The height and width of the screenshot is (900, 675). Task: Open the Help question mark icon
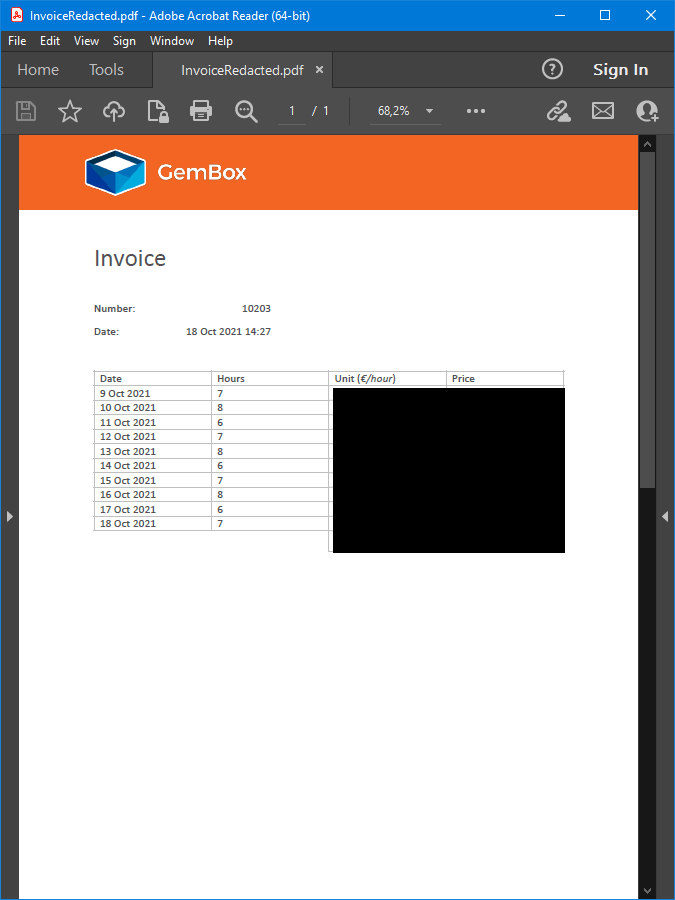pos(552,69)
